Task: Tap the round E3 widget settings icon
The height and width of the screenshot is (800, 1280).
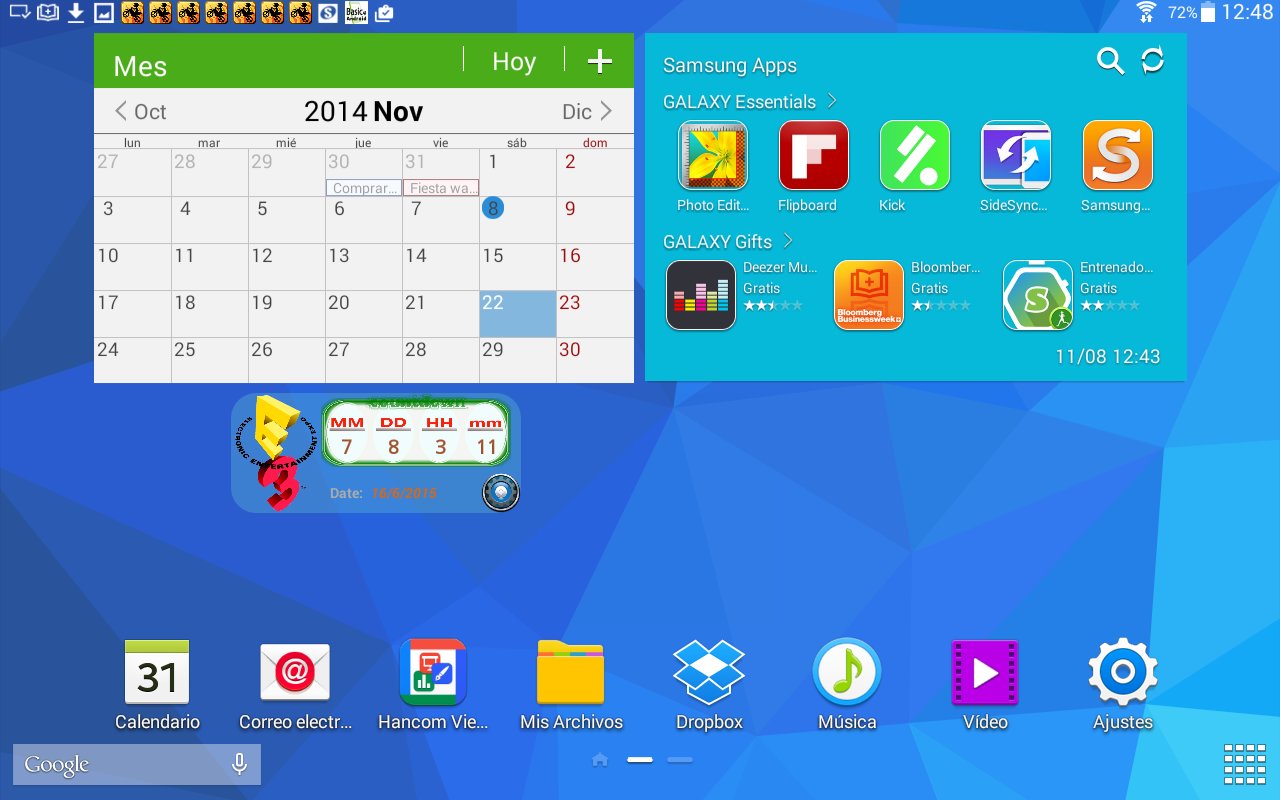Action: coord(501,493)
